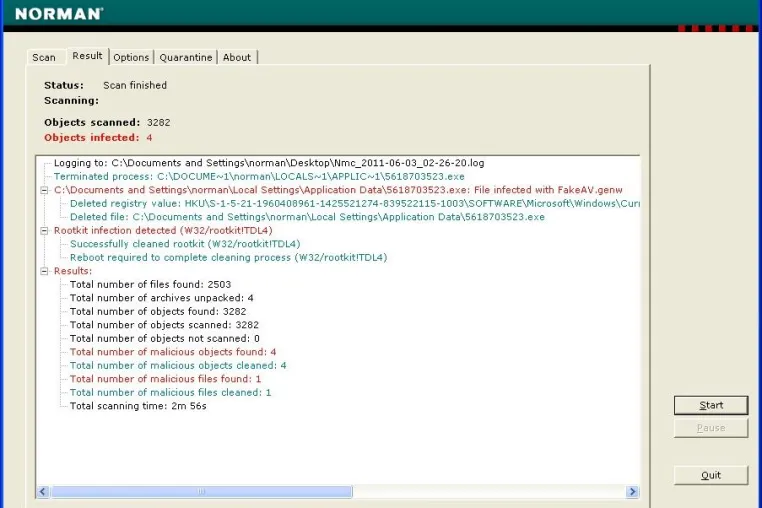Screen dimensions: 762x508
Task: Select 'Total number of objects scanned: 3282' row
Action: pyautogui.click(x=164, y=325)
